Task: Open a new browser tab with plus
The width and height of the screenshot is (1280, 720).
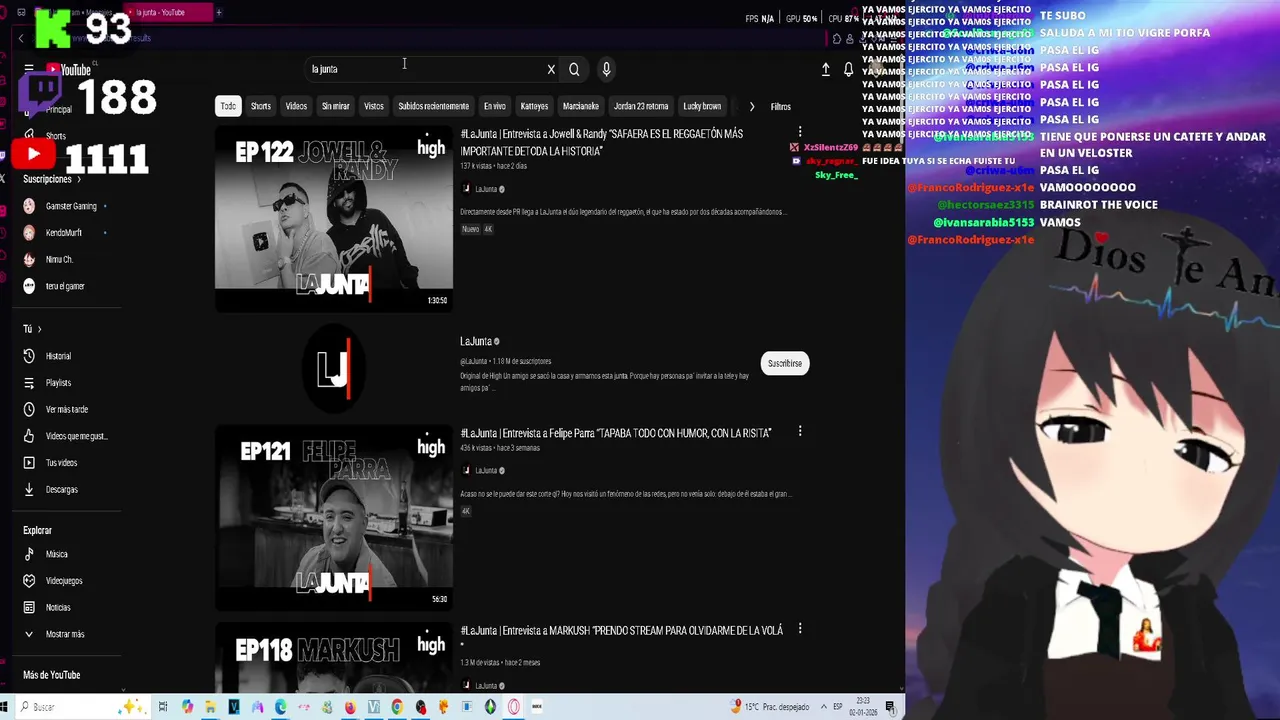Action: coord(218,12)
